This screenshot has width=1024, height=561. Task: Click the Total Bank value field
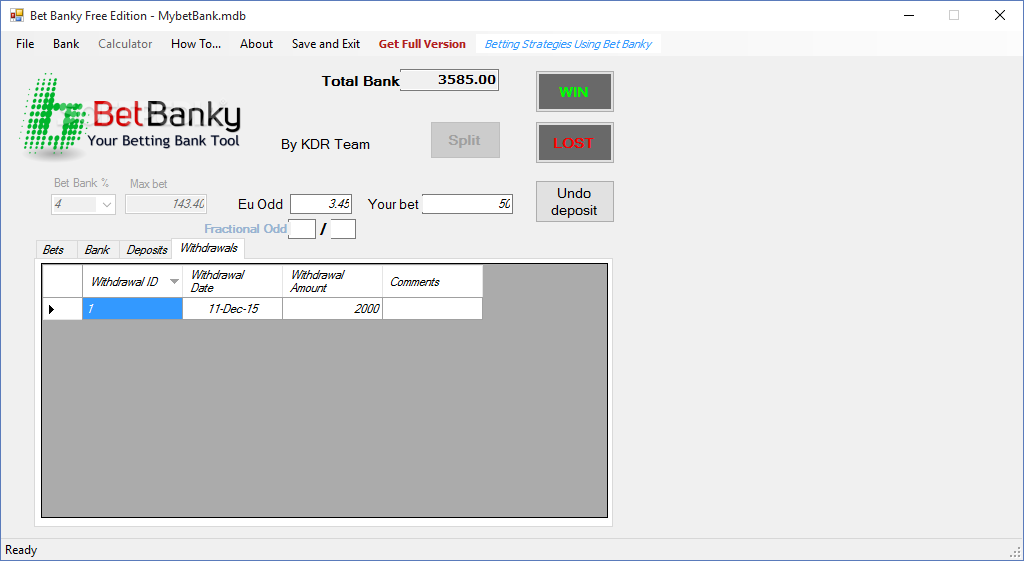click(449, 80)
